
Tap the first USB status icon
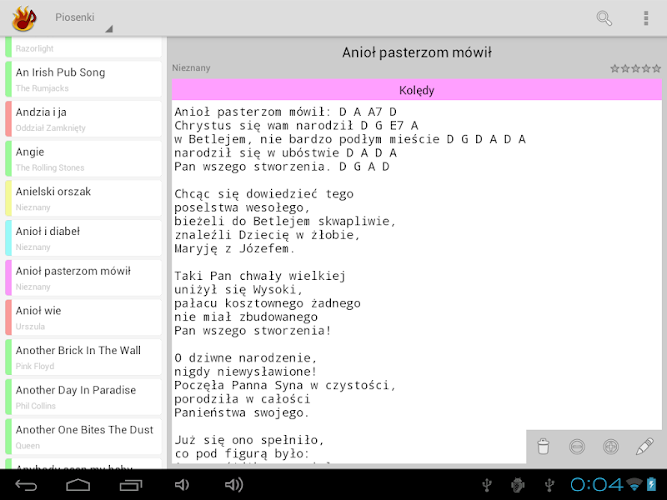[x=487, y=485]
